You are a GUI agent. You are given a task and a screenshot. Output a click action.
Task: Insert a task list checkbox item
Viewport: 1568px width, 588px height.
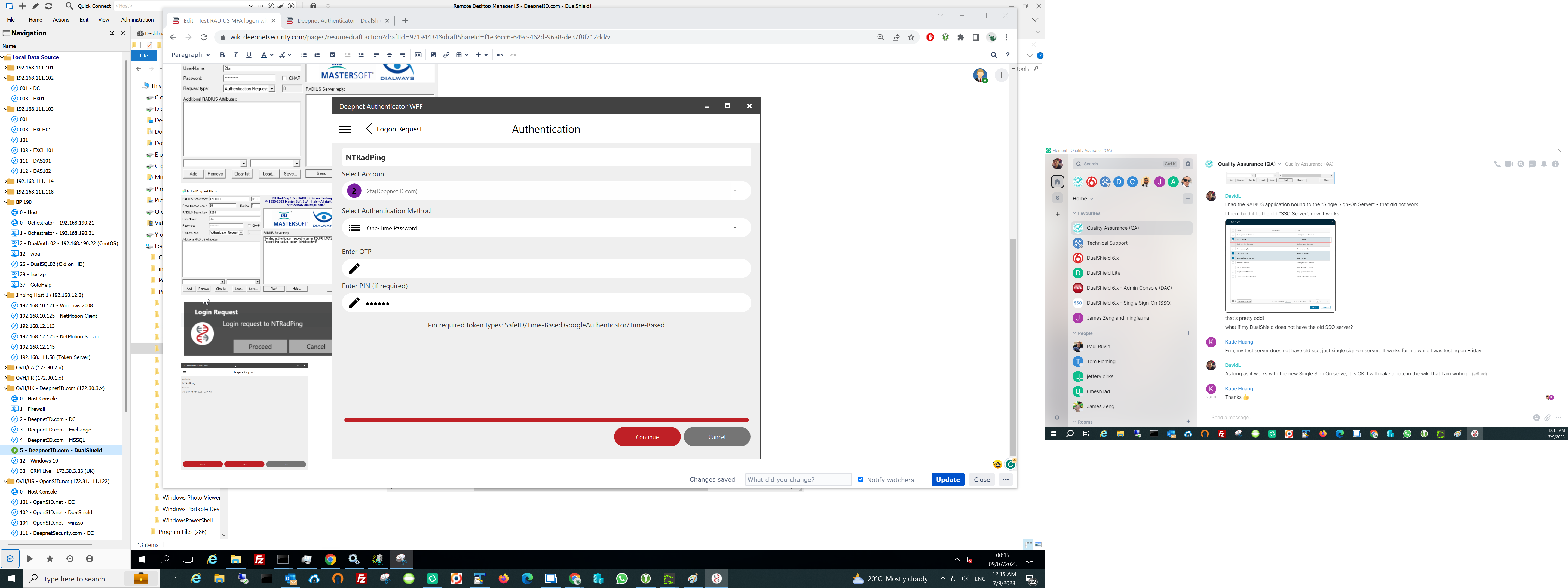tap(332, 55)
